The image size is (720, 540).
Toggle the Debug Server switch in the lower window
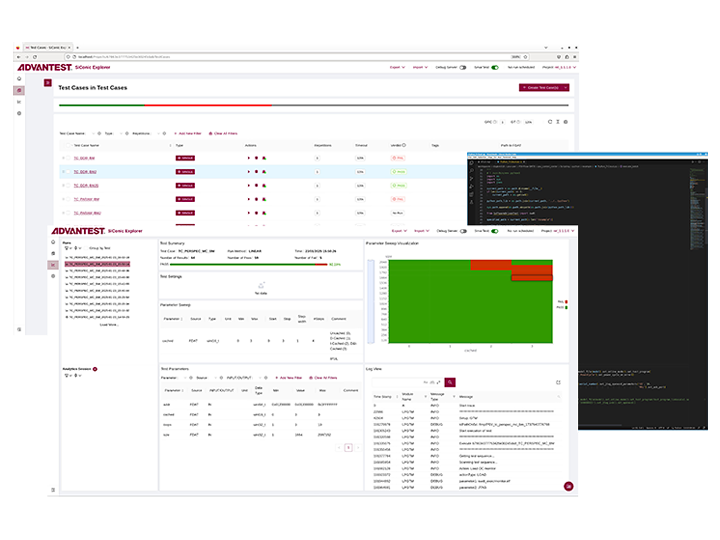tap(462, 230)
